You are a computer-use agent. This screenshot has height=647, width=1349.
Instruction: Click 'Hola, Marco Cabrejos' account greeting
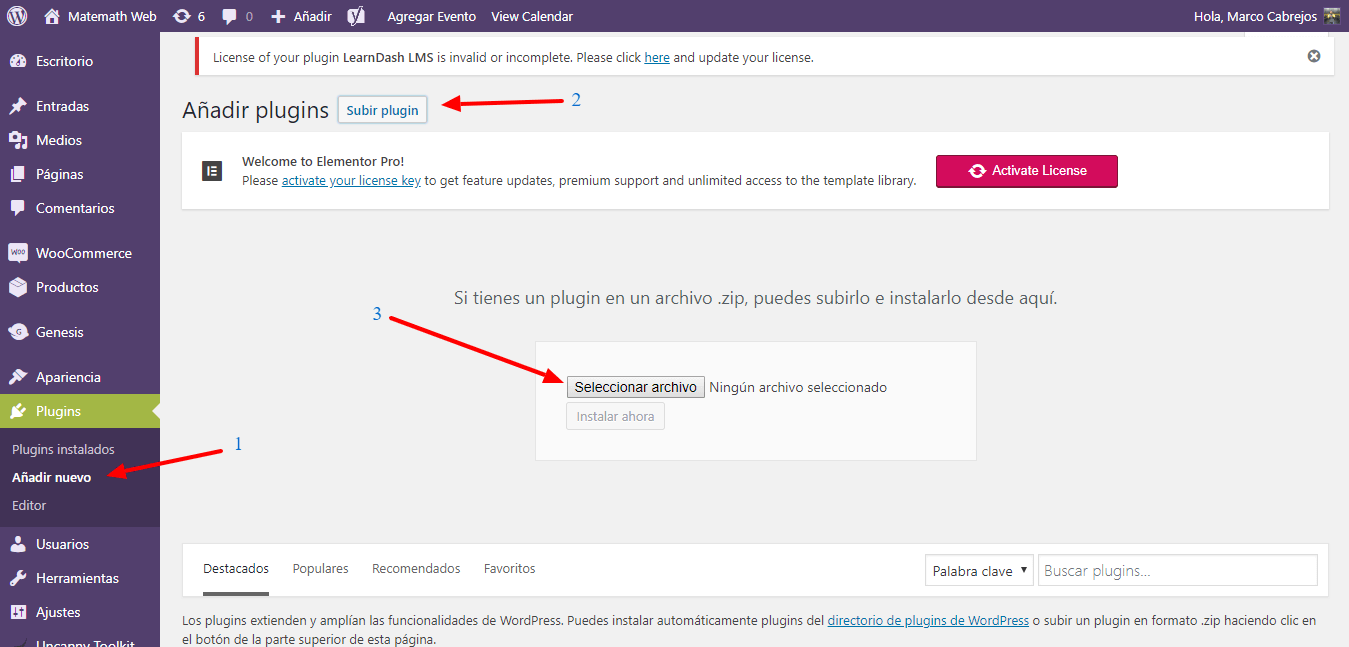1255,16
